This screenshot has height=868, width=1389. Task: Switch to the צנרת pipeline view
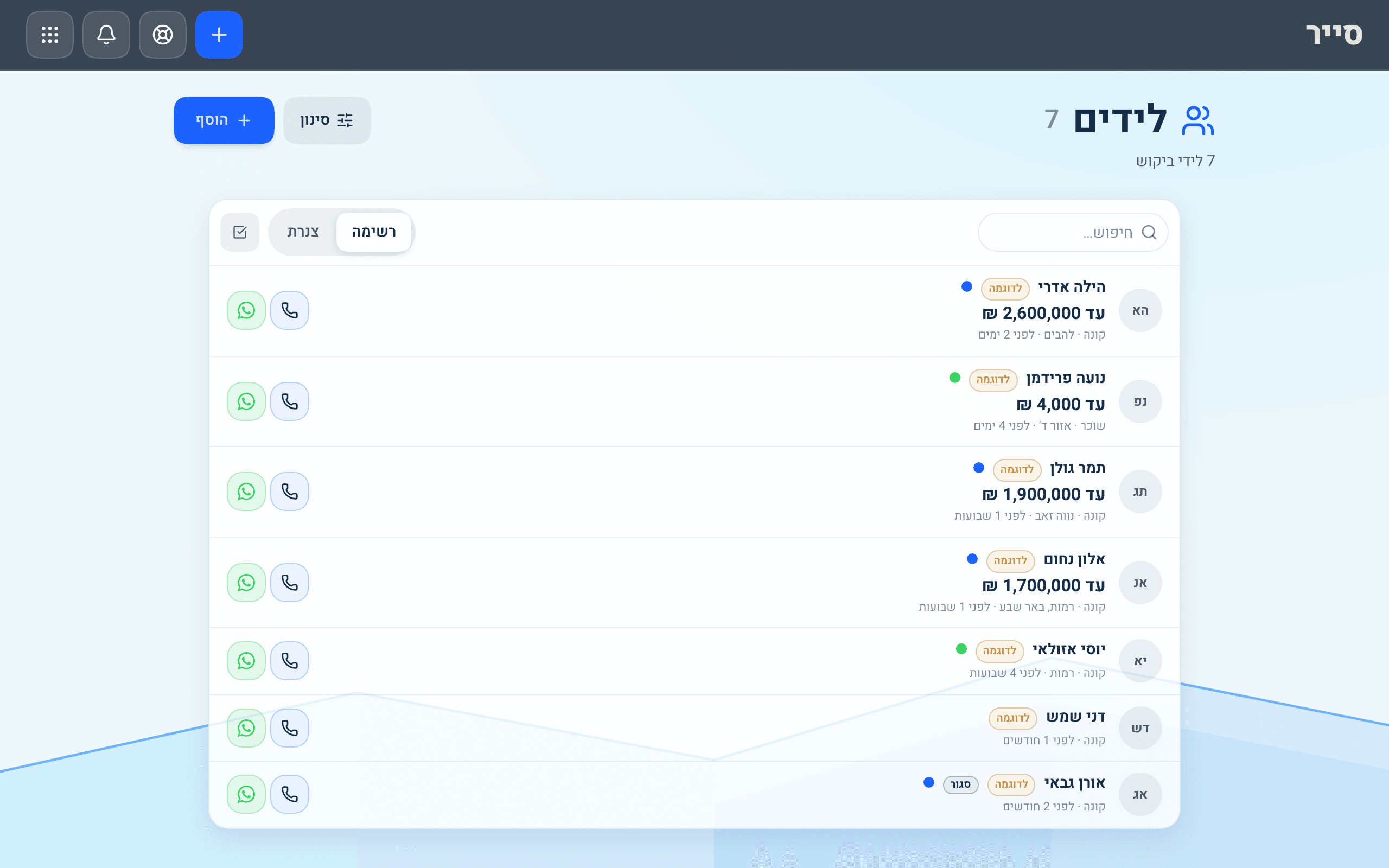(303, 232)
